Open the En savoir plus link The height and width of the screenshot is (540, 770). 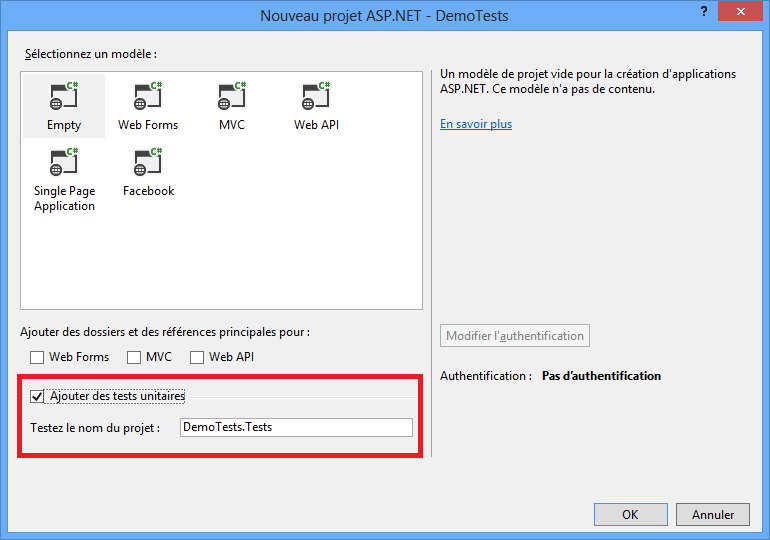[x=476, y=124]
